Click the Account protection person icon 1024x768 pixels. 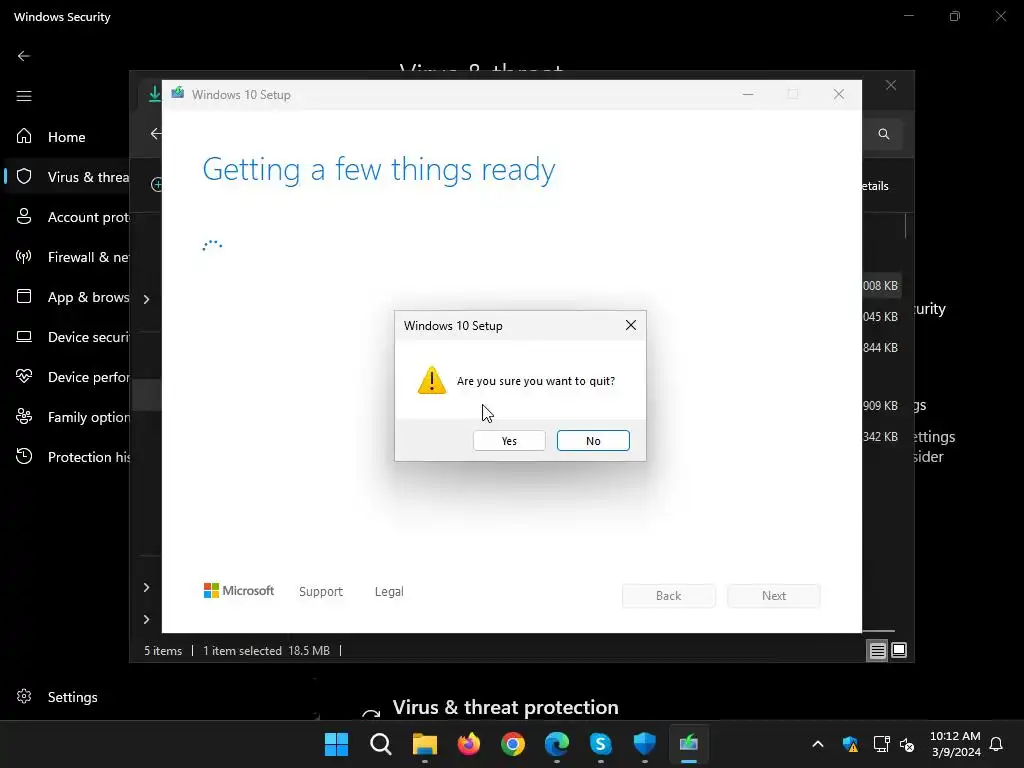pyautogui.click(x=24, y=216)
